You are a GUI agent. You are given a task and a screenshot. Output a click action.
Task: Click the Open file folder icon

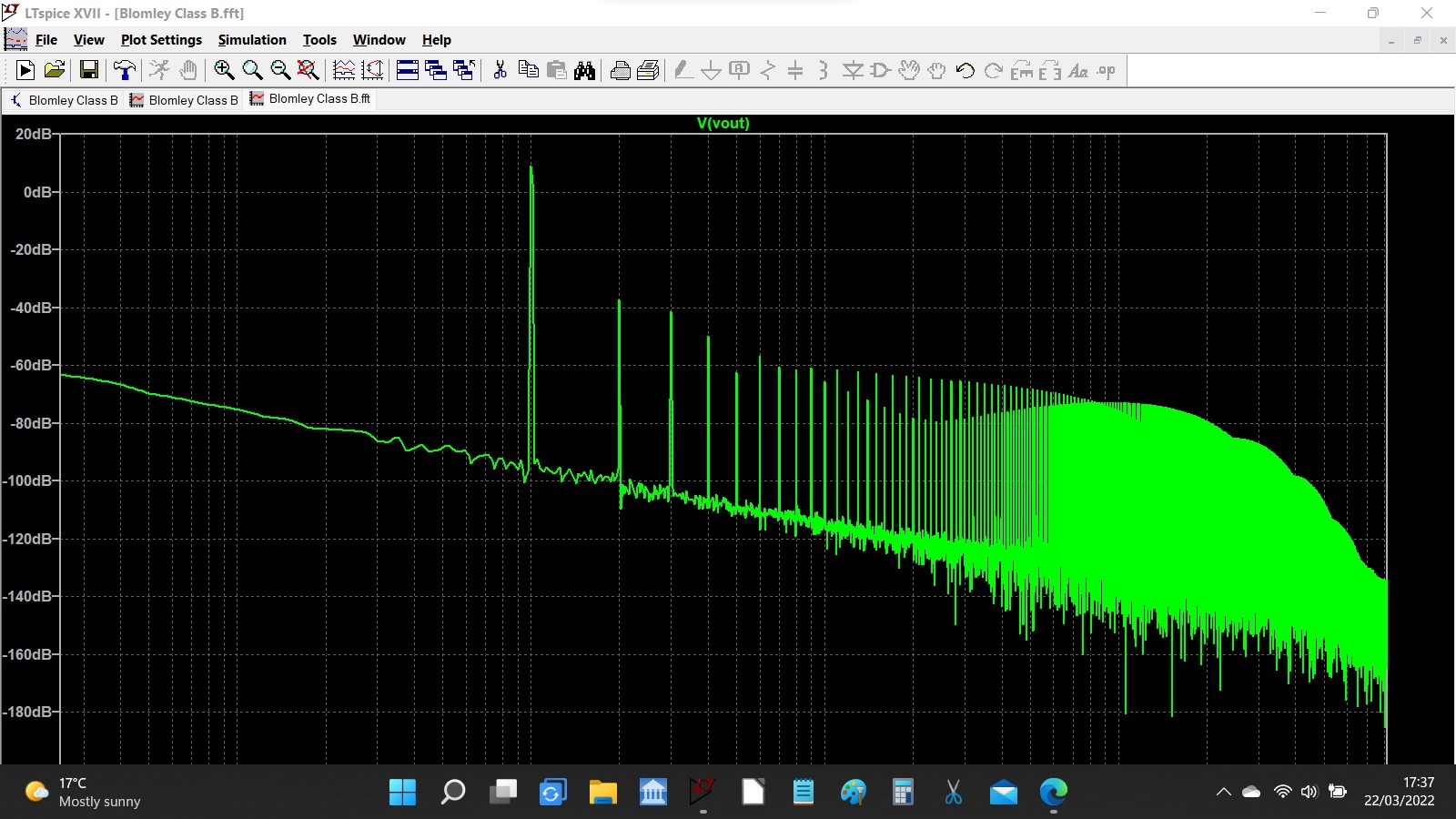55,70
